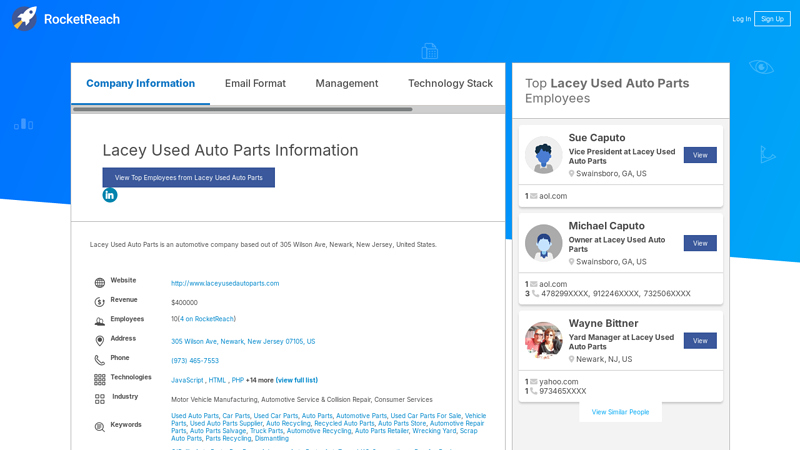This screenshot has width=800, height=450.
Task: Click the people icon beside Employees
Action: click(99, 321)
